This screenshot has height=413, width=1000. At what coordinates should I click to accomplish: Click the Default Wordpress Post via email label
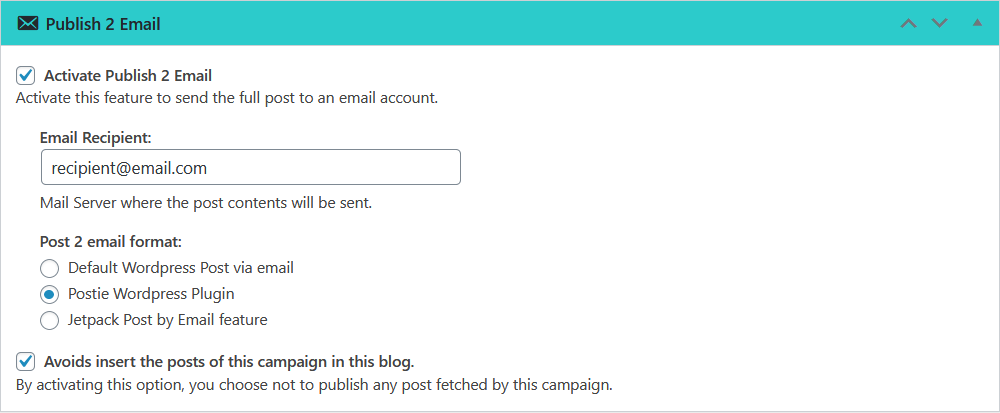[x=181, y=268]
